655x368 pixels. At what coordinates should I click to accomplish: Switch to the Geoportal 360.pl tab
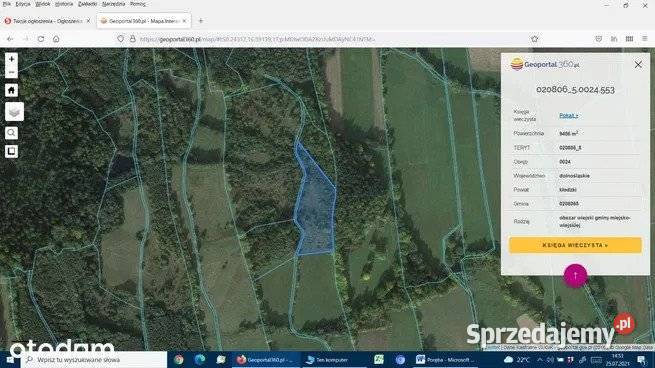(x=144, y=21)
